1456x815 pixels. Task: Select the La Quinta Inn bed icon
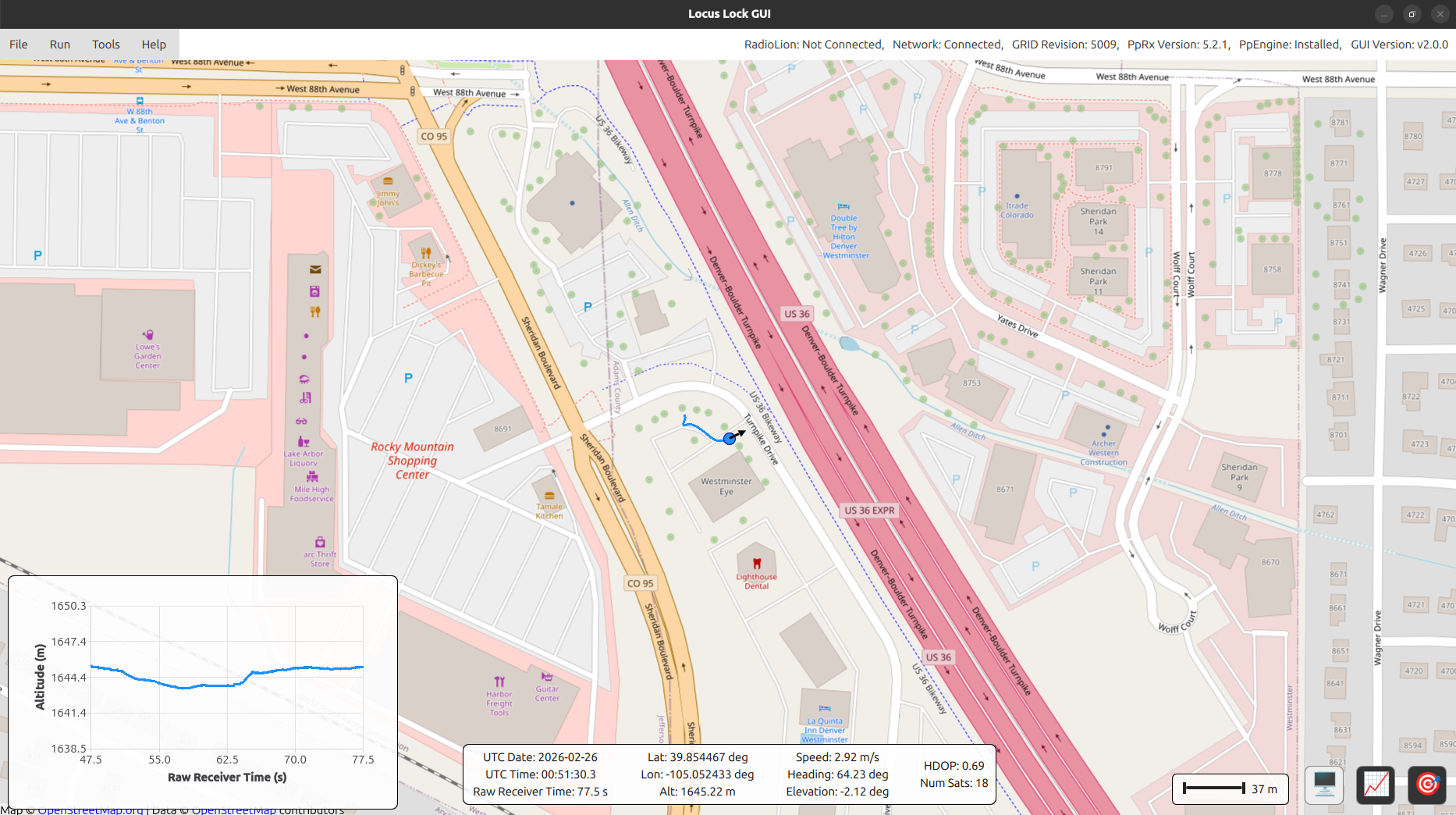coord(825,710)
